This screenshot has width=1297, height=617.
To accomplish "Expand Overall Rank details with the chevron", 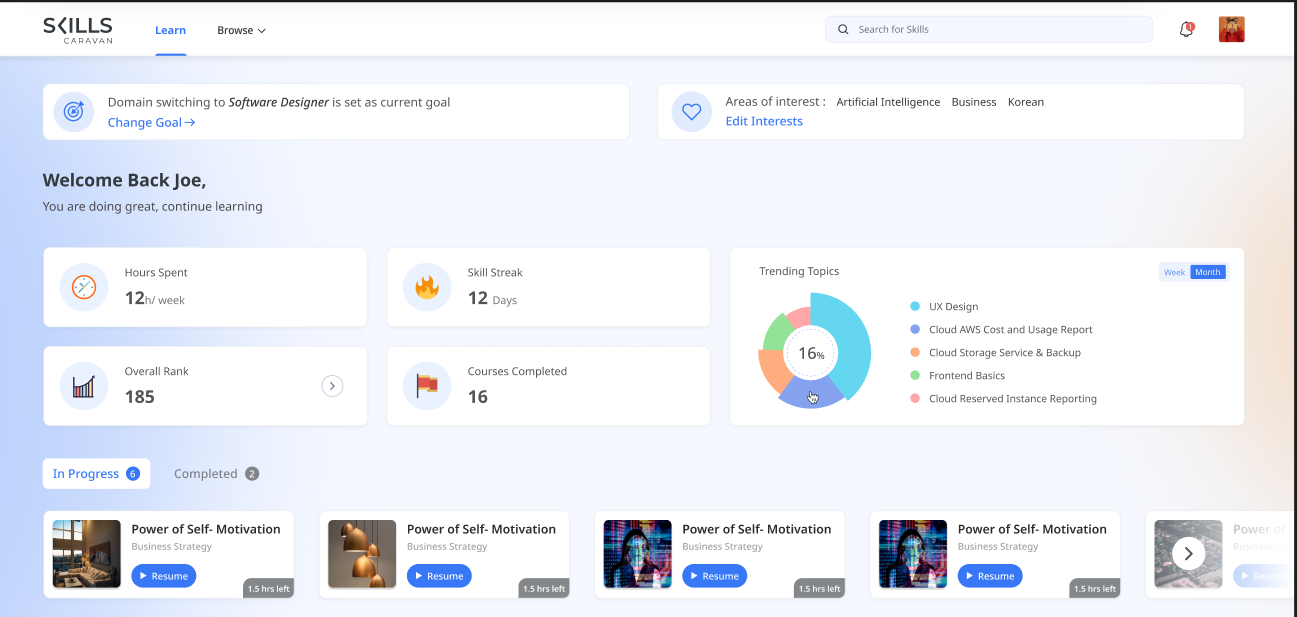I will click(332, 385).
